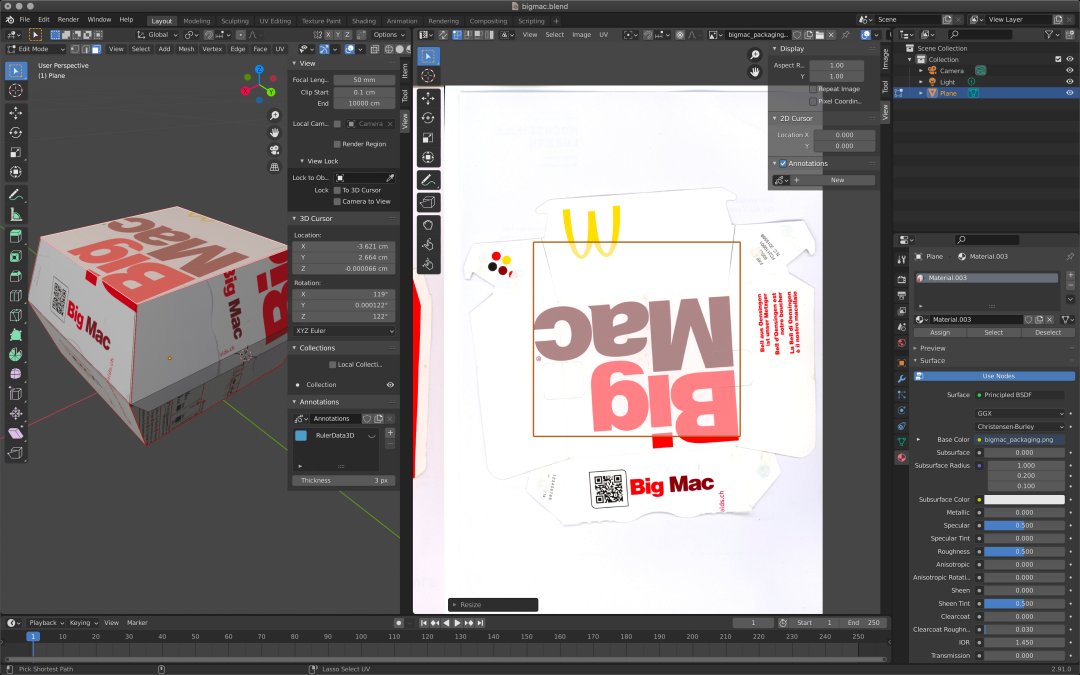Collapse the View Lock subpanel
The width and height of the screenshot is (1080, 675).
[302, 161]
